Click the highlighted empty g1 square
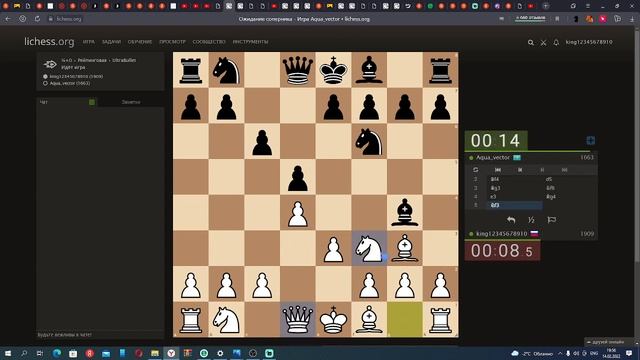 coord(404,320)
